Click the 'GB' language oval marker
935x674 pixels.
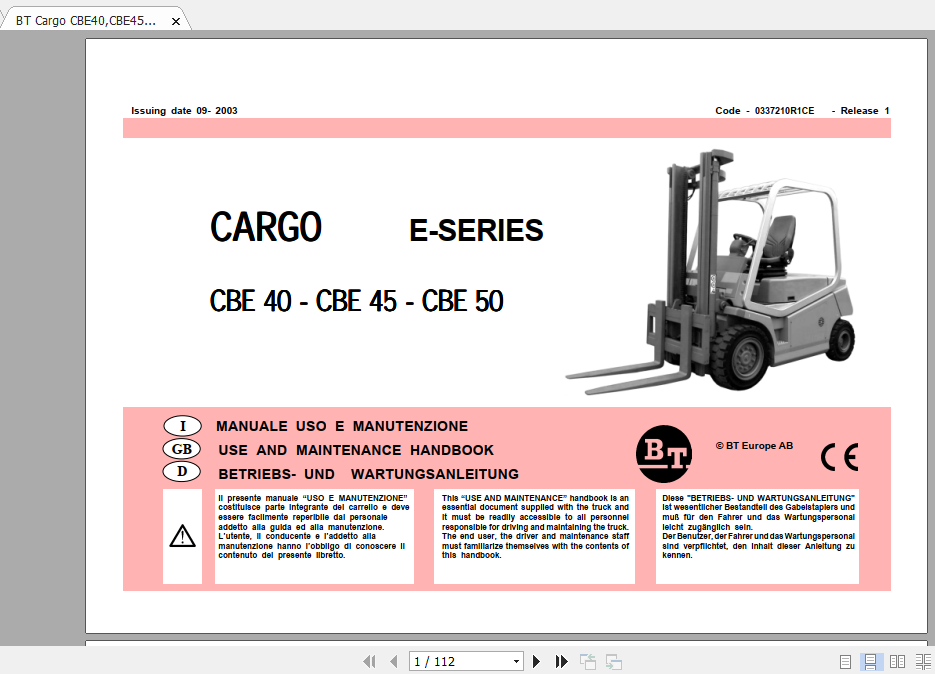[182, 449]
